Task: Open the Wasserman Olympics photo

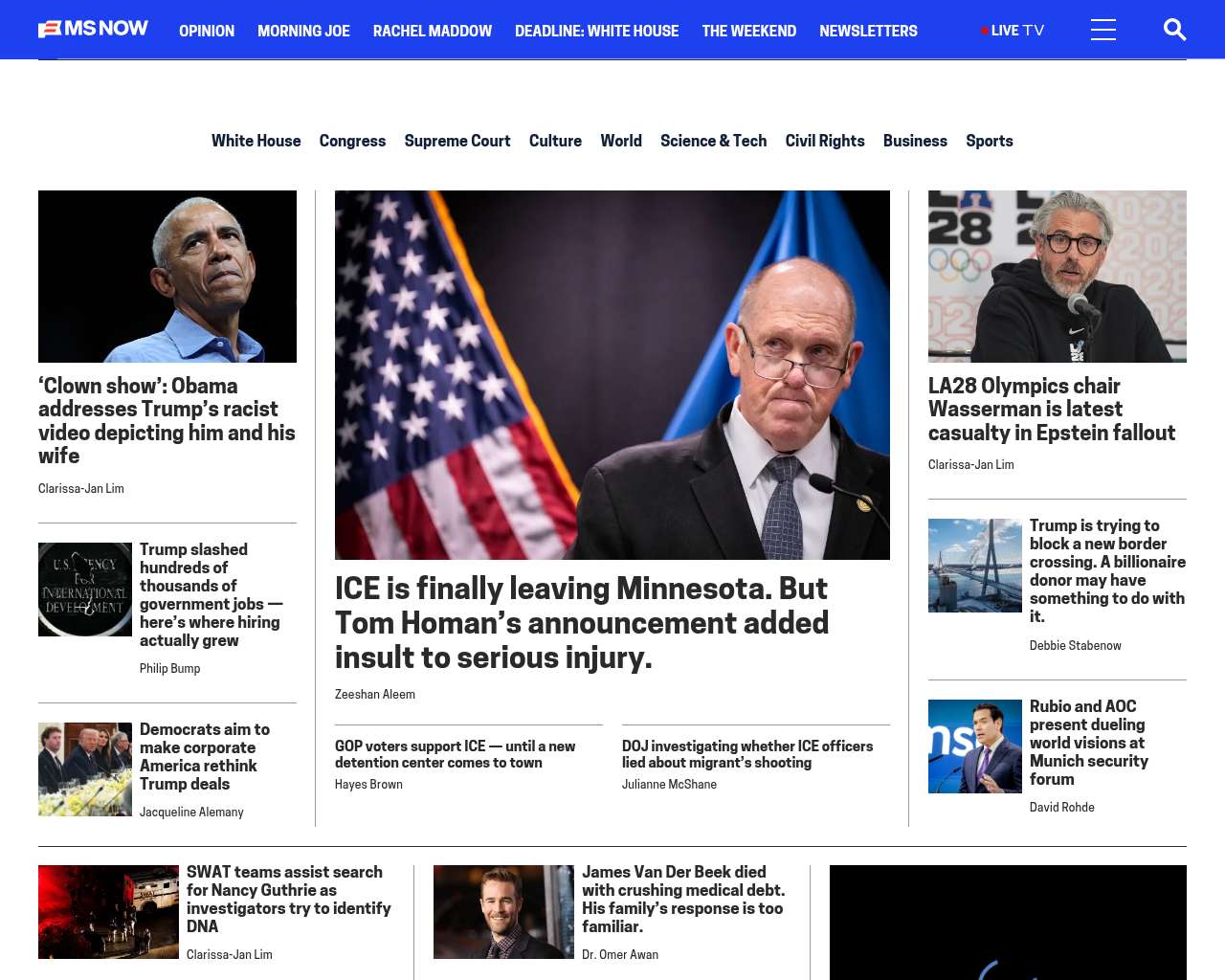Action: click(1058, 277)
